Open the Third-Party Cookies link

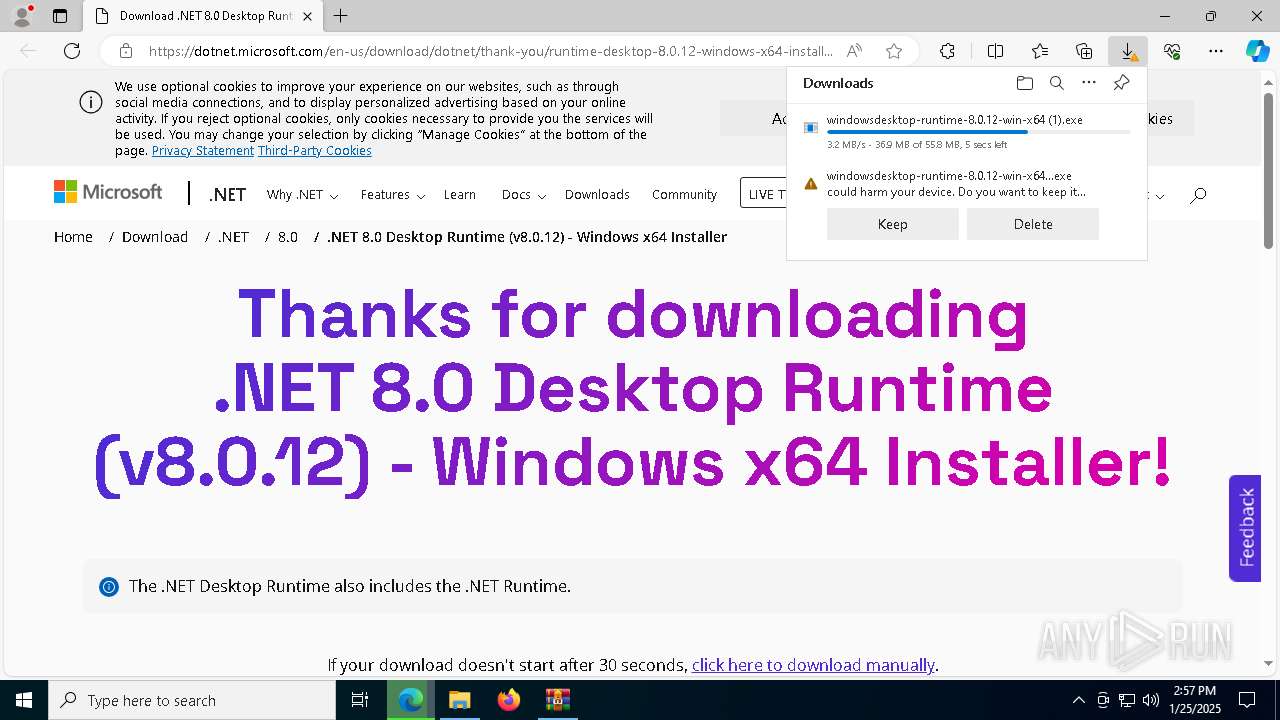click(315, 151)
